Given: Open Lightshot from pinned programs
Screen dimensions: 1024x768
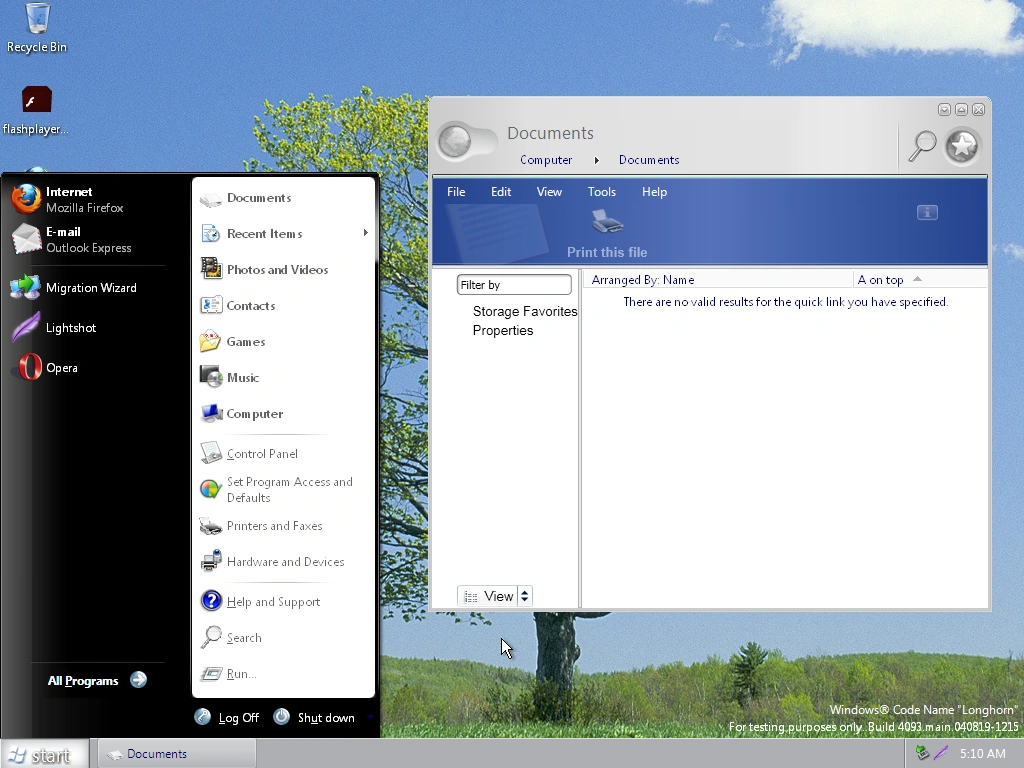Looking at the screenshot, I should 70,328.
